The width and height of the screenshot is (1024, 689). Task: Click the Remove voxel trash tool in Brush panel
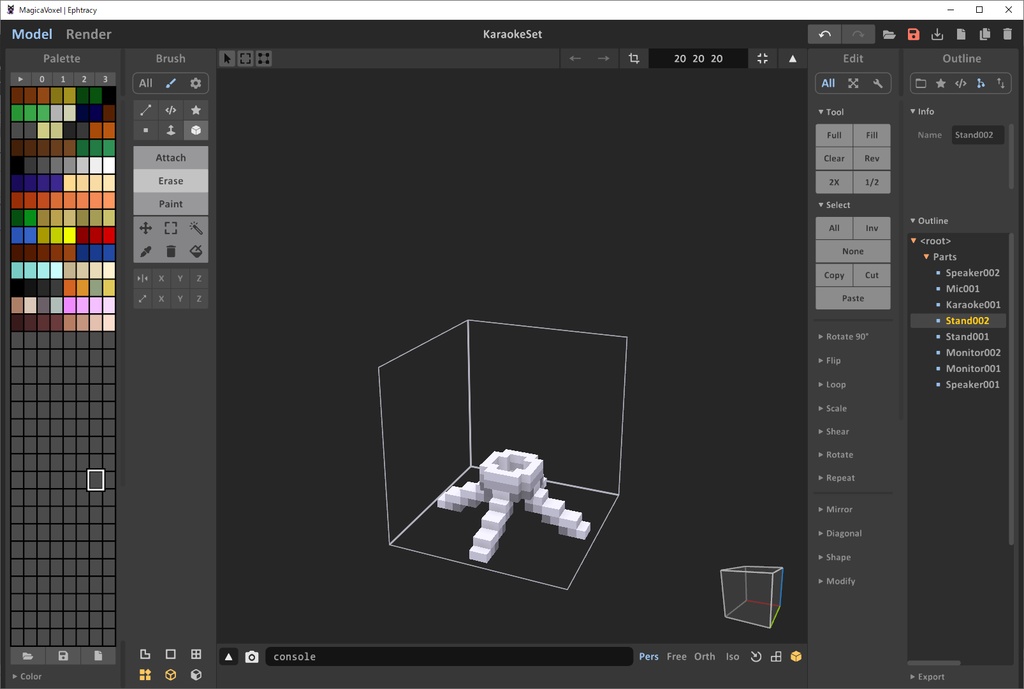click(x=170, y=251)
